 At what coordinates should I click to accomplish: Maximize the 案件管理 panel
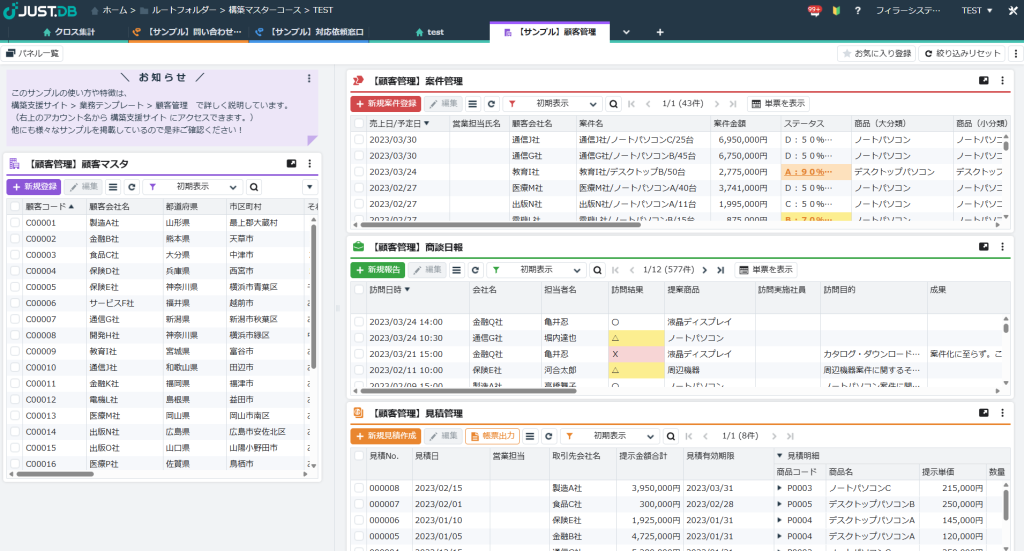pos(984,80)
